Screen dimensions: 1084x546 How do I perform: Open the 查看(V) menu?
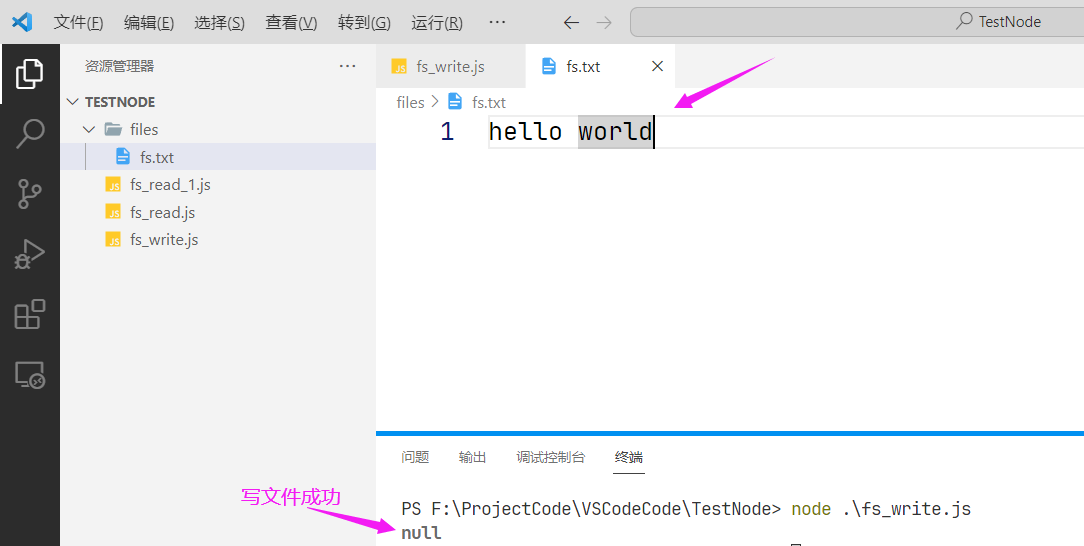point(291,23)
